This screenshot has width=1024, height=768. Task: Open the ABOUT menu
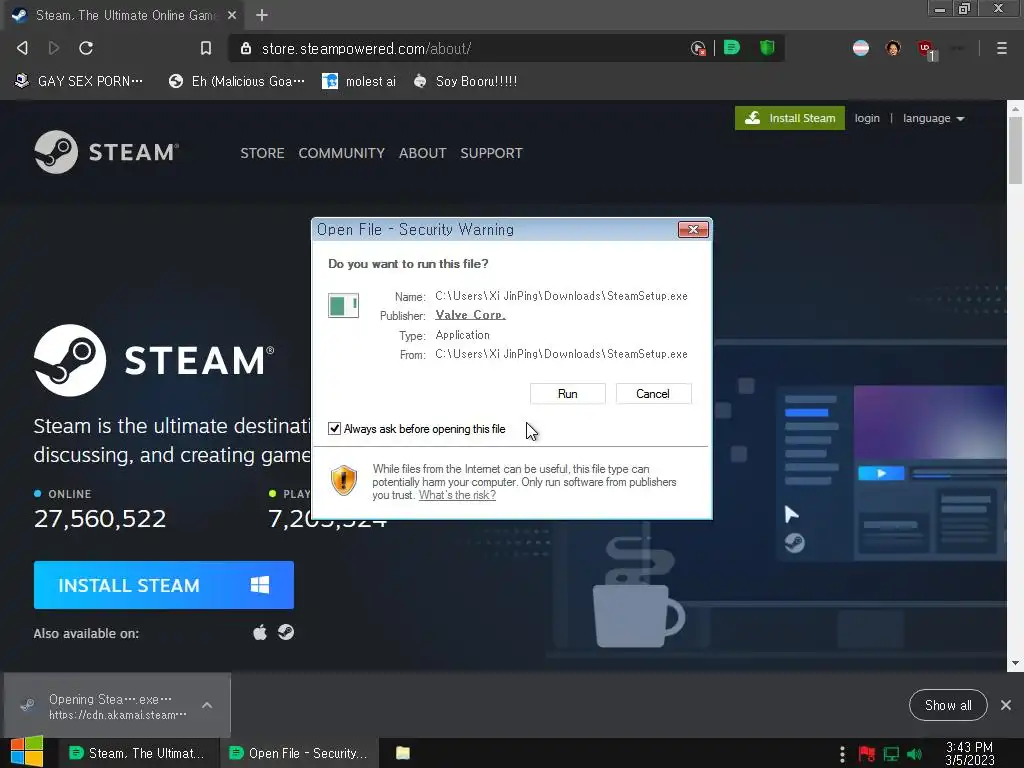[423, 153]
